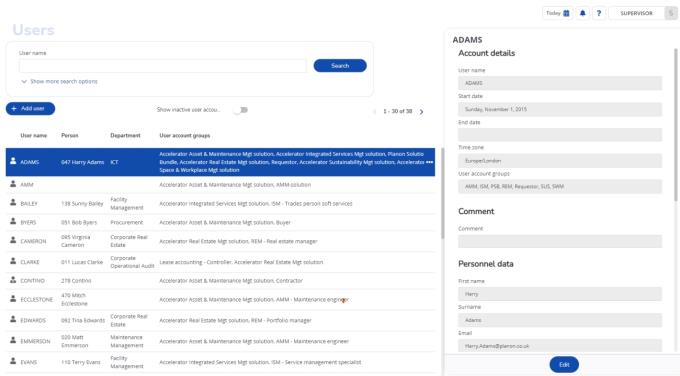Click '051 Bob Byers' person cell
The width and height of the screenshot is (680, 376).
tap(79, 222)
